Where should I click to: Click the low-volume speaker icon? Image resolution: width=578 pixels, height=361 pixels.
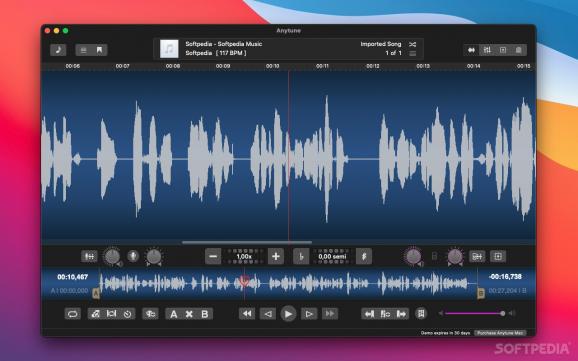tap(441, 313)
